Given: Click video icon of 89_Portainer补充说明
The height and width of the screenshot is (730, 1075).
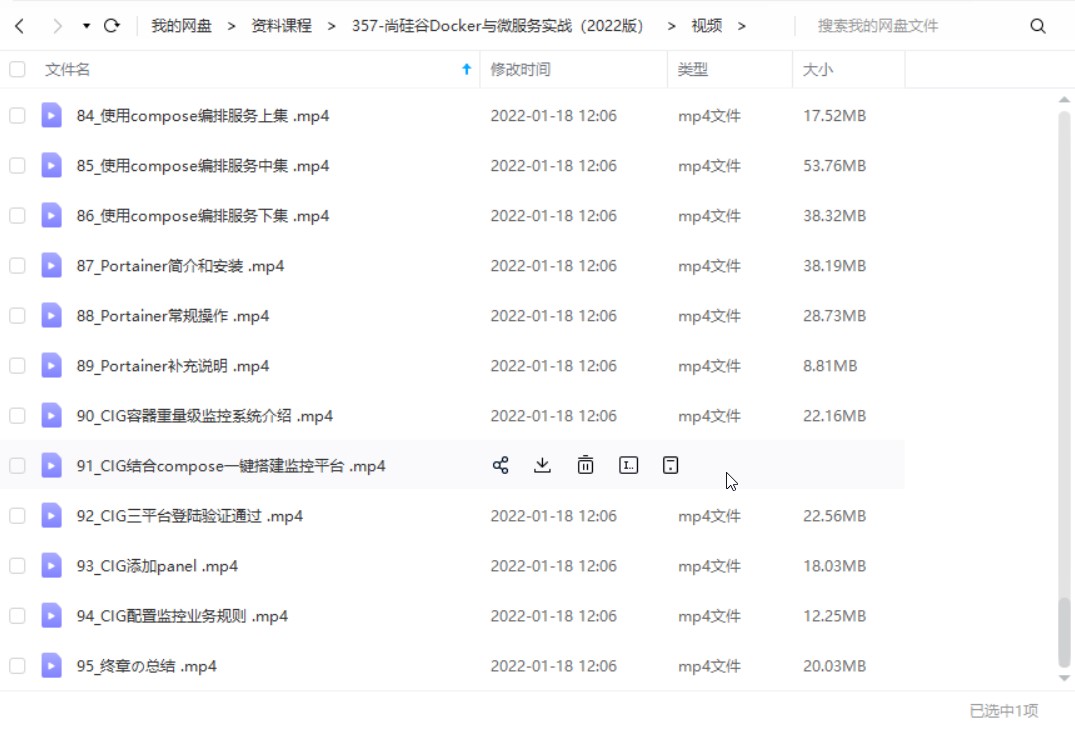Looking at the screenshot, I should tap(51, 365).
